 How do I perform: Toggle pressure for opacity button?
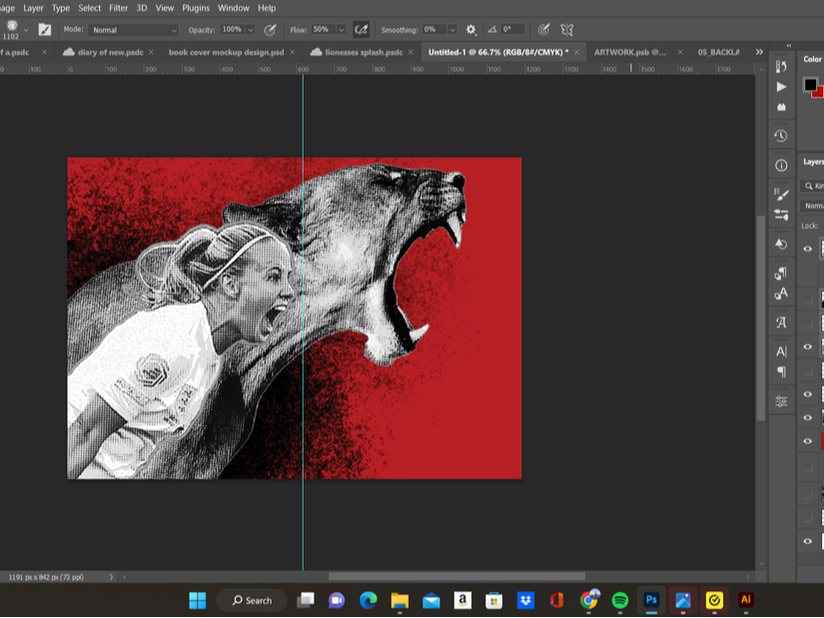[x=270, y=29]
